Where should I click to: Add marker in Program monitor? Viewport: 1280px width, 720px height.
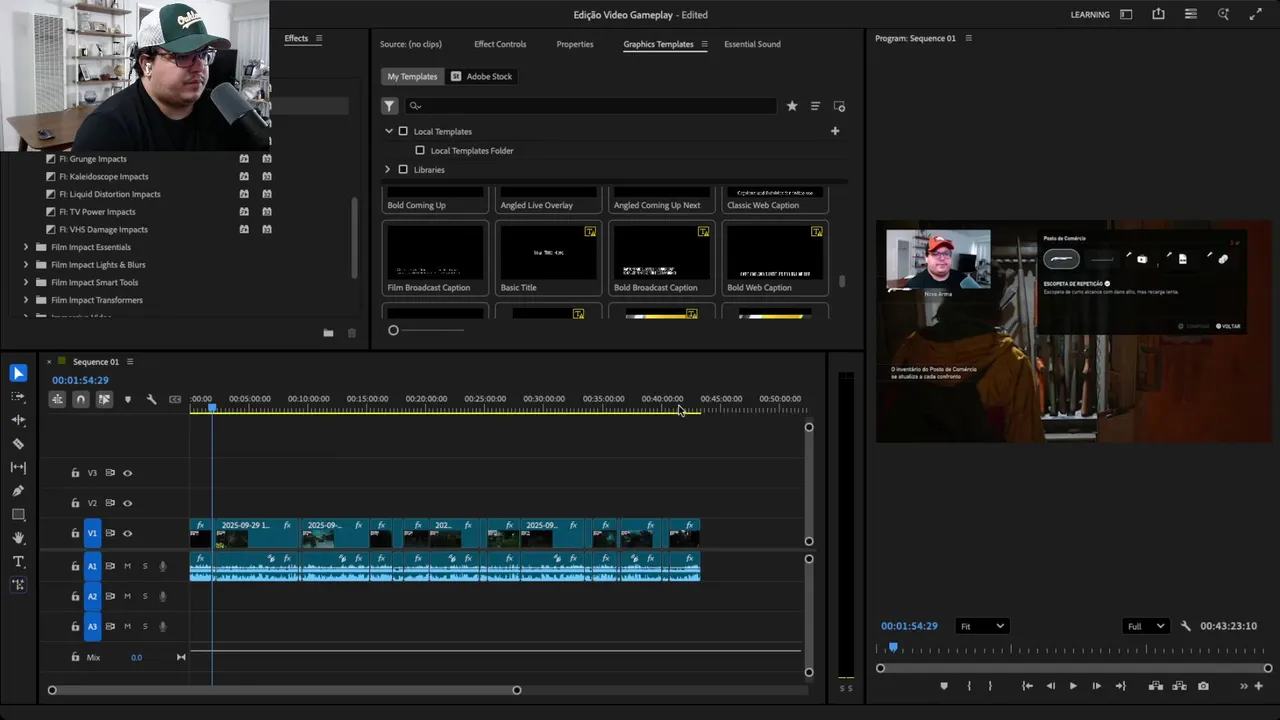[x=943, y=686]
